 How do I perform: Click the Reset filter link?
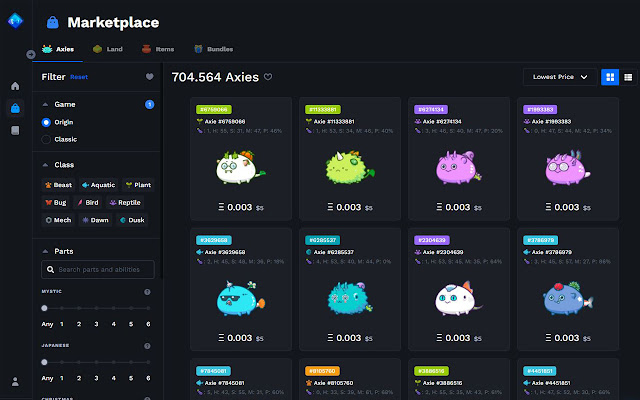coord(79,77)
